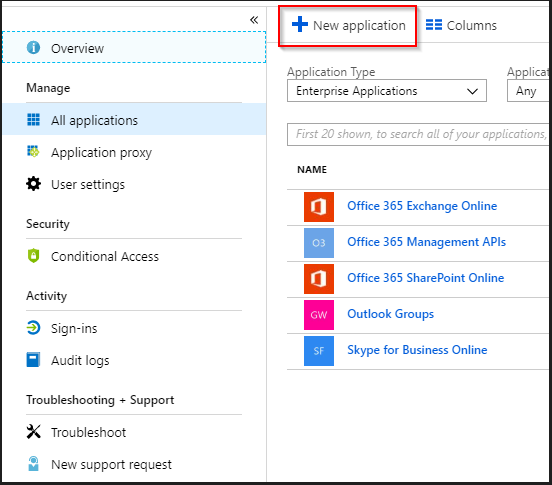Click the Office 365 Exchange Online logo
The width and height of the screenshot is (552, 485).
point(319,207)
